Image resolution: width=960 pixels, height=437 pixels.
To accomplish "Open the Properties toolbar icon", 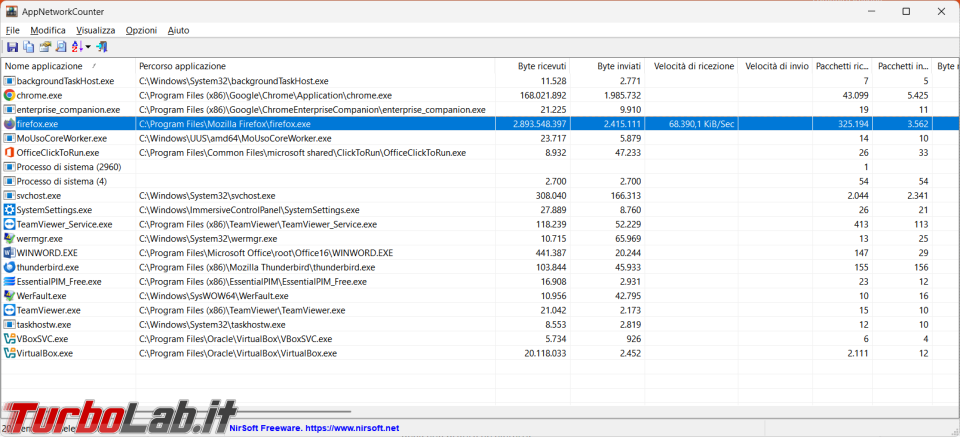I will [45, 47].
